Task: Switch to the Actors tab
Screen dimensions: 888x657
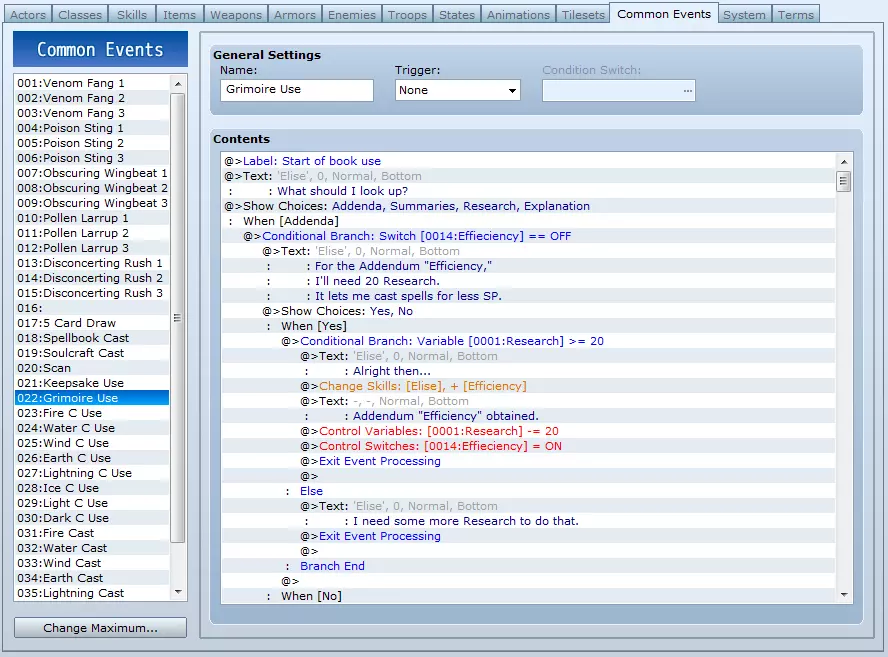Action: [27, 15]
